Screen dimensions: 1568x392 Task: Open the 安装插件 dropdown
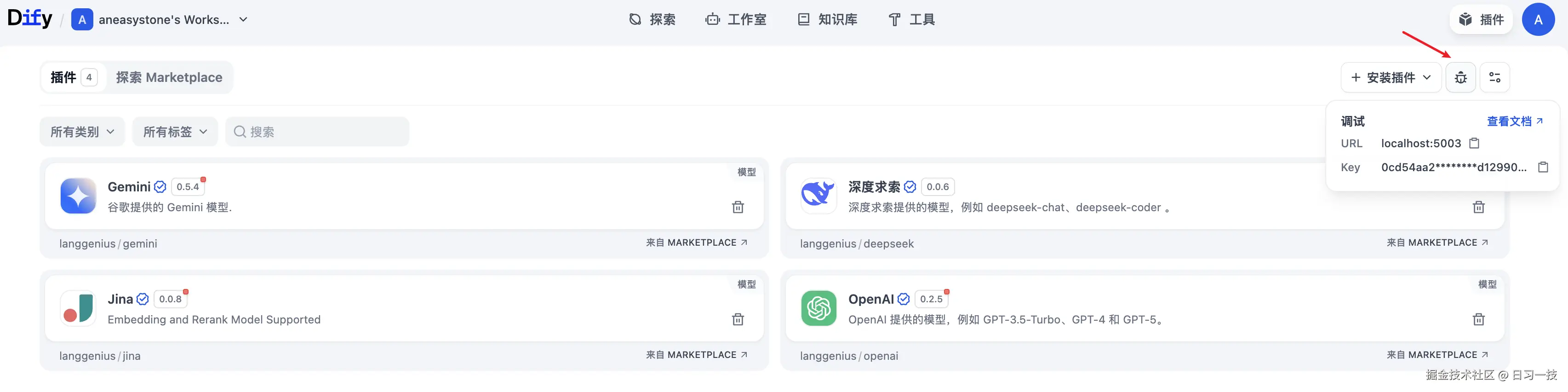pos(1391,77)
